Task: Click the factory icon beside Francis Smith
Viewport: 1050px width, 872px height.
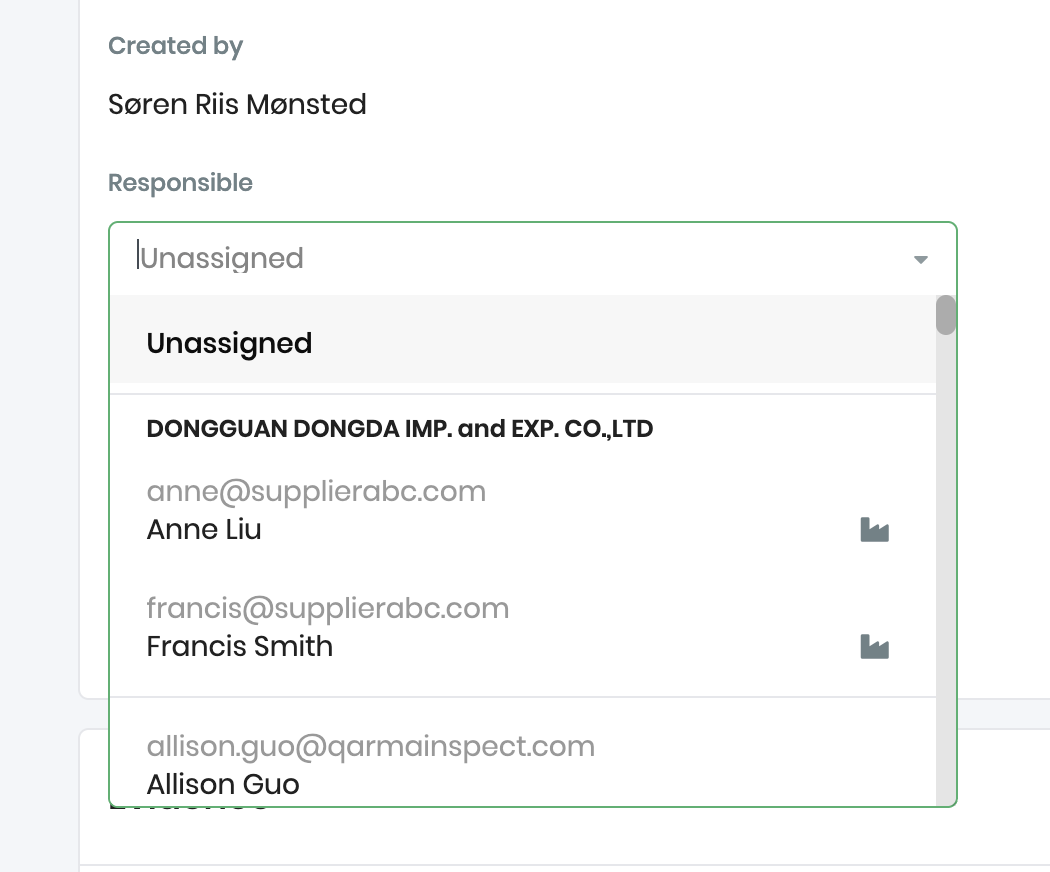Action: click(875, 647)
